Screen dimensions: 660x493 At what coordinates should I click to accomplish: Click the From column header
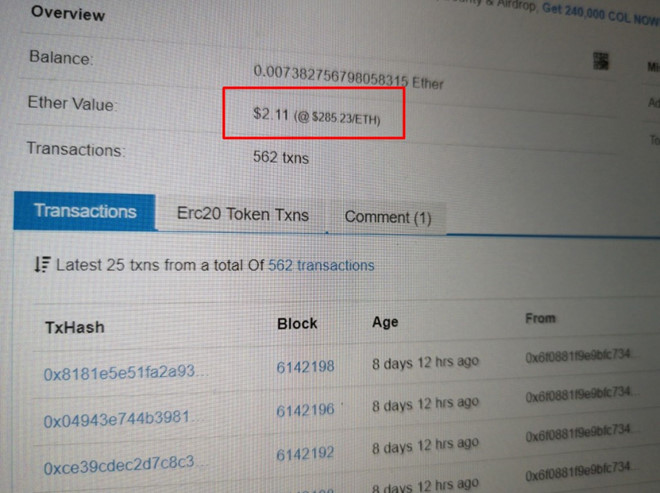coord(540,318)
